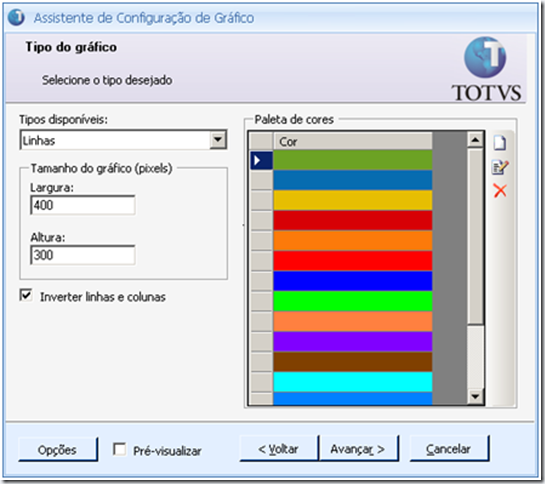Click the Altura input field
The image size is (545, 484).
[83, 255]
